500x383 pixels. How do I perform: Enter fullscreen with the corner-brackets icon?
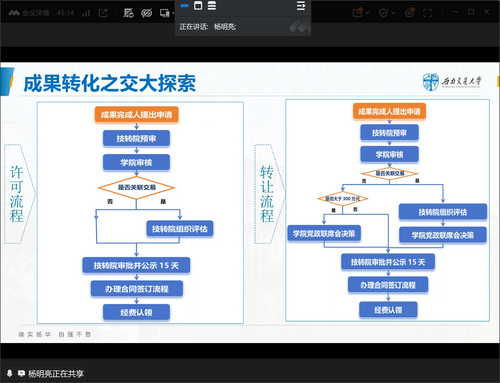427,13
